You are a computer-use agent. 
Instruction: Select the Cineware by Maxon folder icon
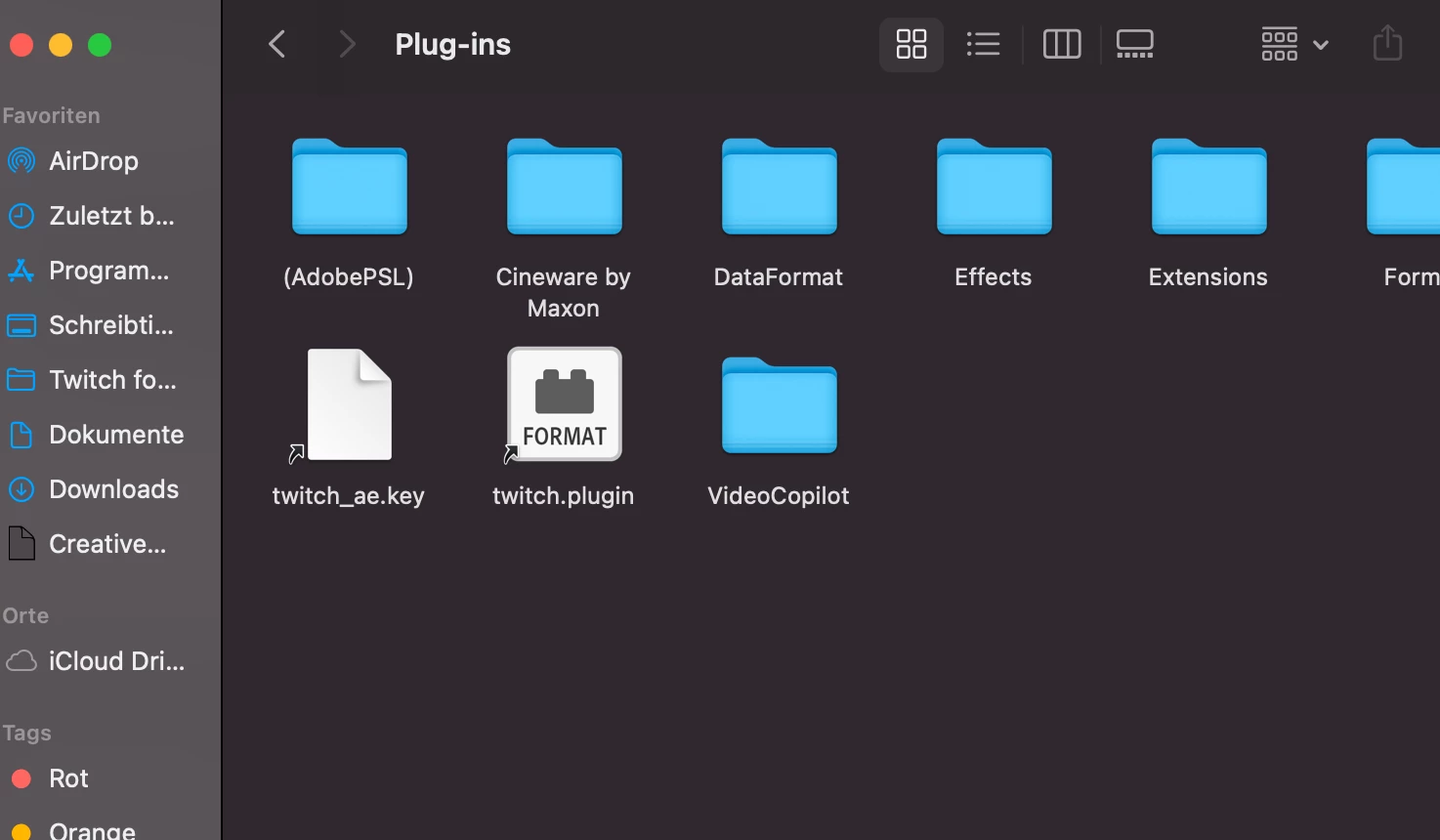click(565, 187)
